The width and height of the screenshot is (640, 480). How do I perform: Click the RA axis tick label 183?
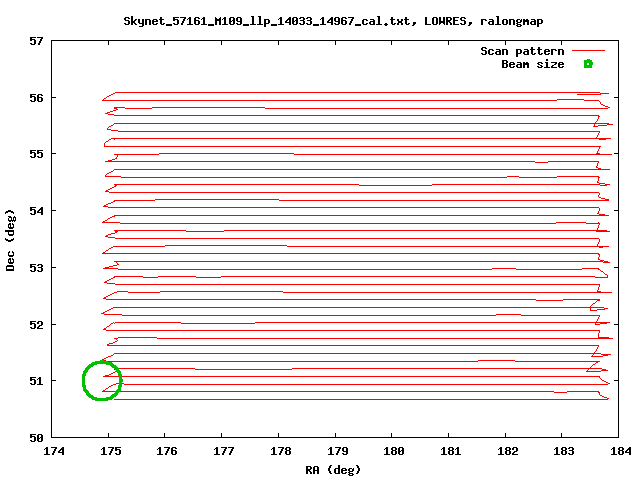pyautogui.click(x=564, y=451)
